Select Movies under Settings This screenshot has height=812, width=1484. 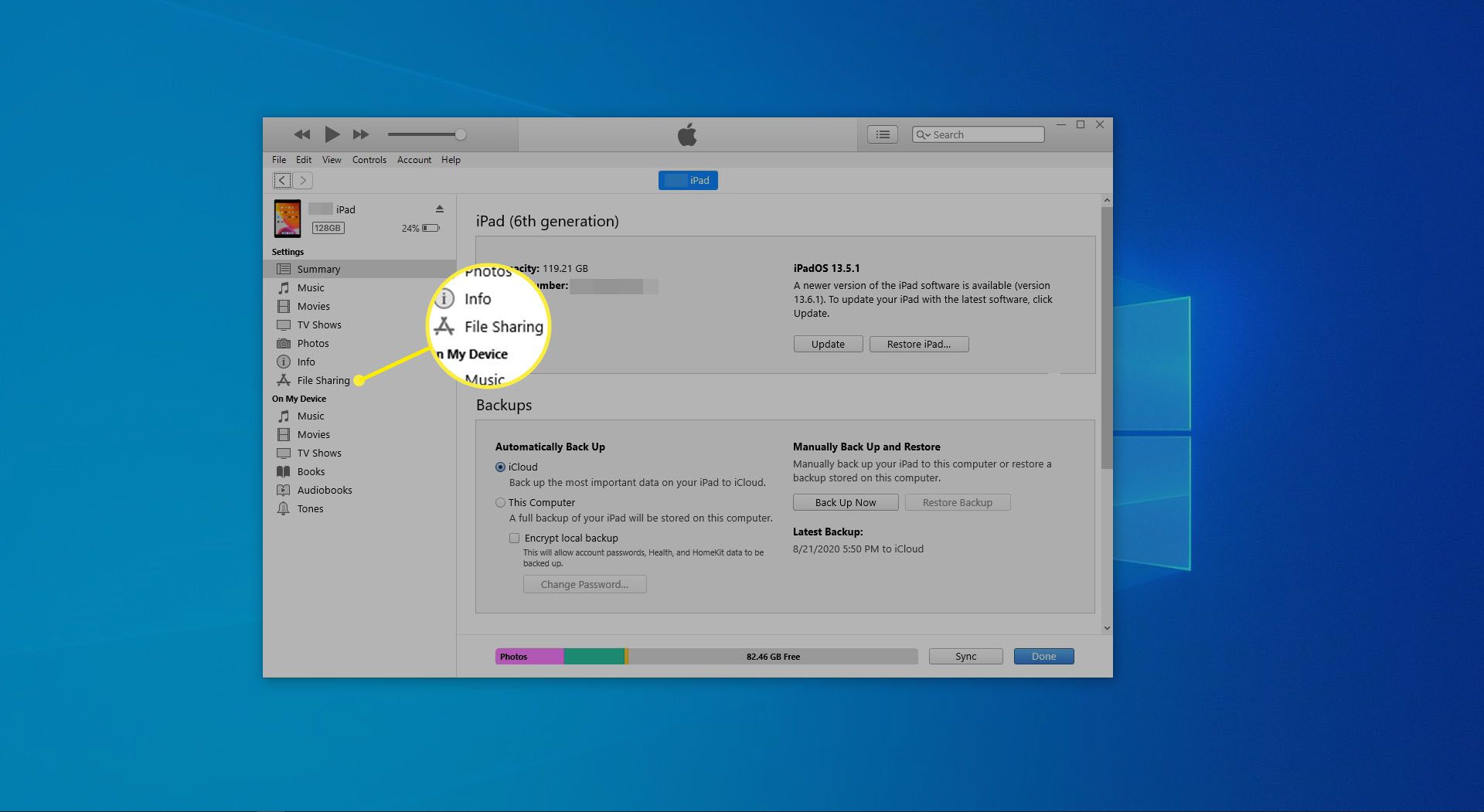[359, 306]
